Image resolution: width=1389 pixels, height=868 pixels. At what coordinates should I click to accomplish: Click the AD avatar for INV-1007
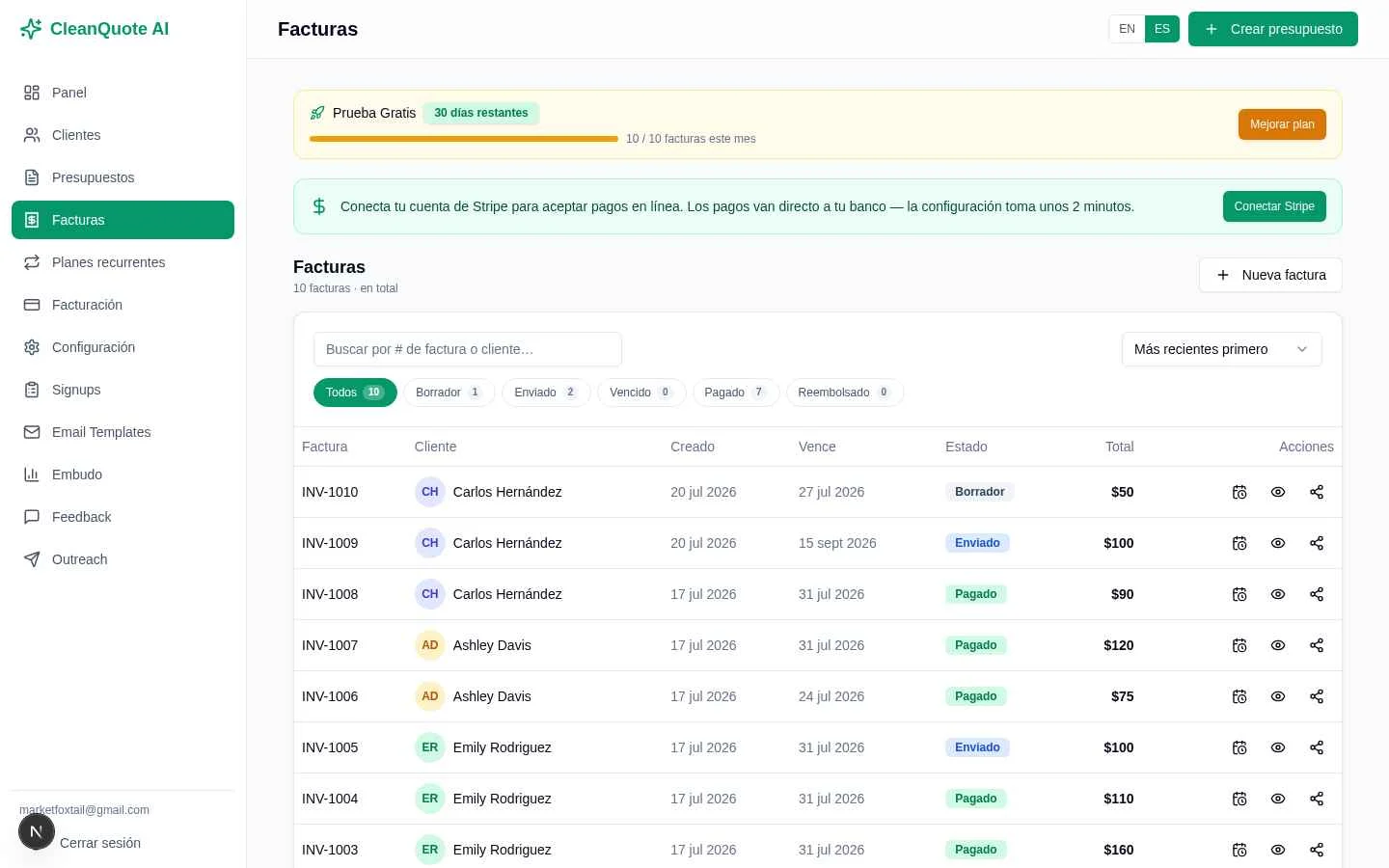click(x=430, y=645)
